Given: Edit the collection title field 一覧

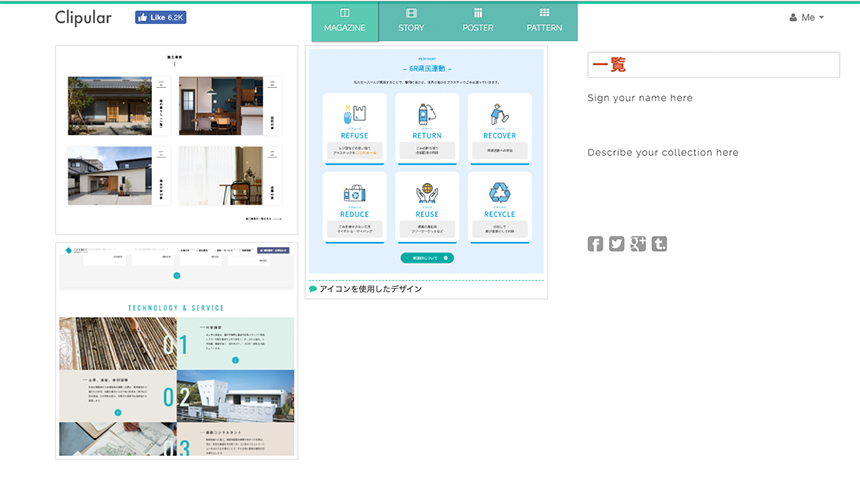Looking at the screenshot, I should point(713,65).
